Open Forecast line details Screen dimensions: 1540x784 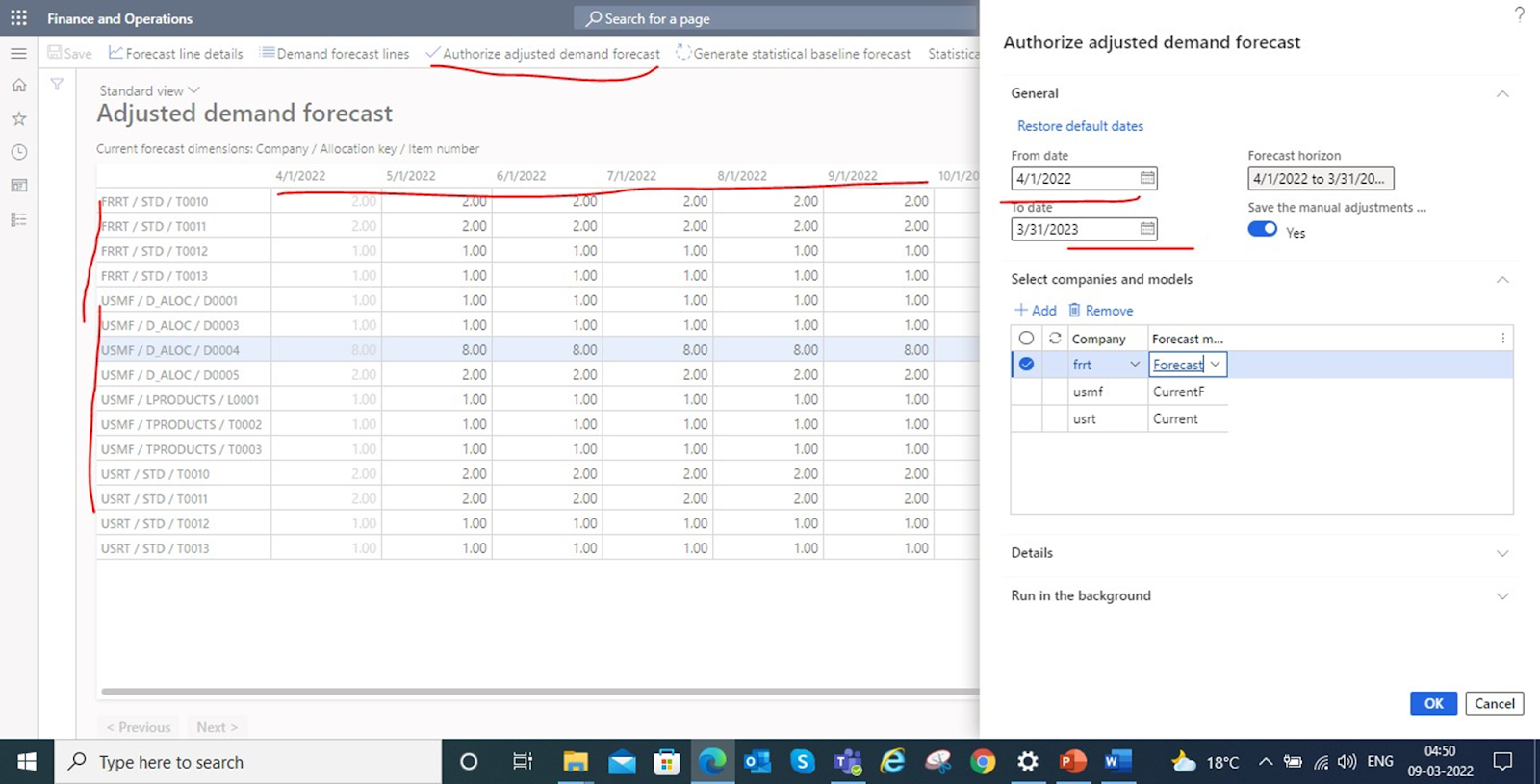click(x=176, y=54)
